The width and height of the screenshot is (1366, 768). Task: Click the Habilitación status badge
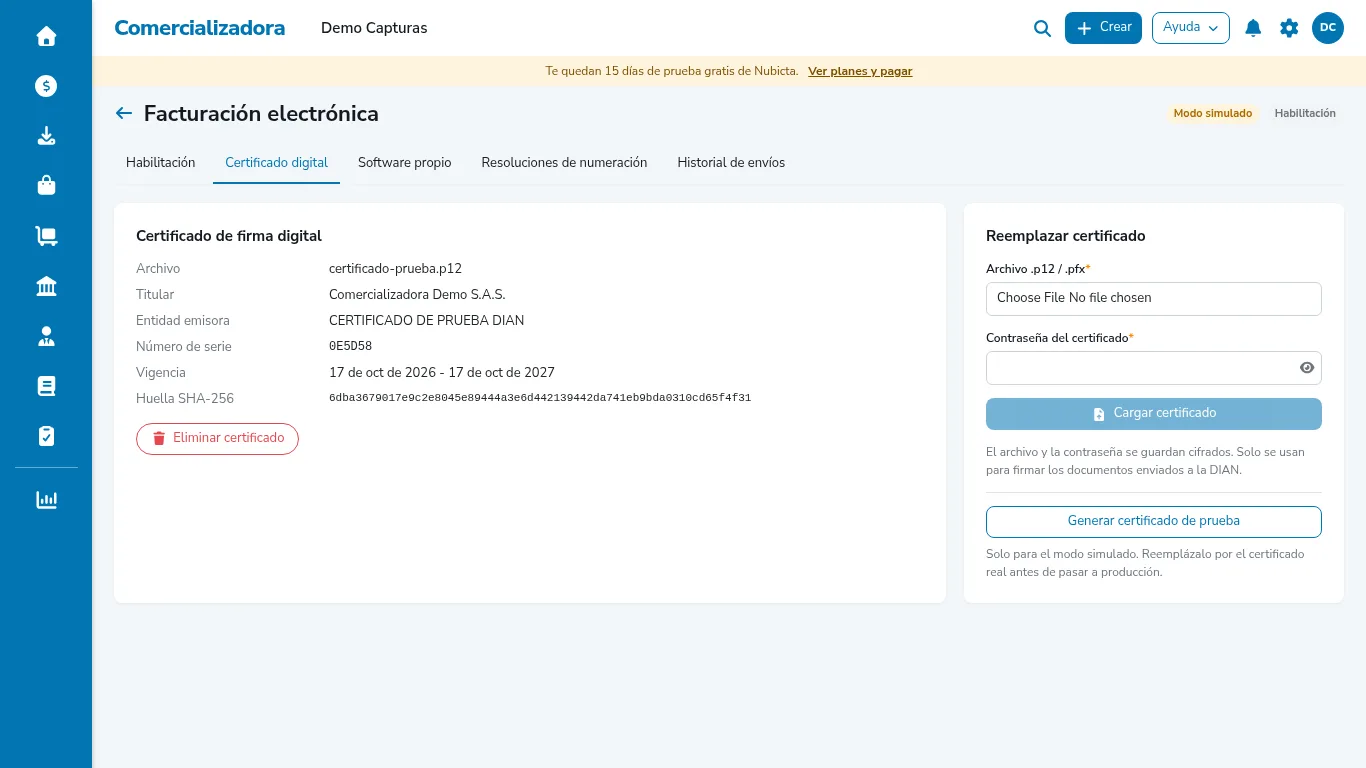[x=1305, y=114]
